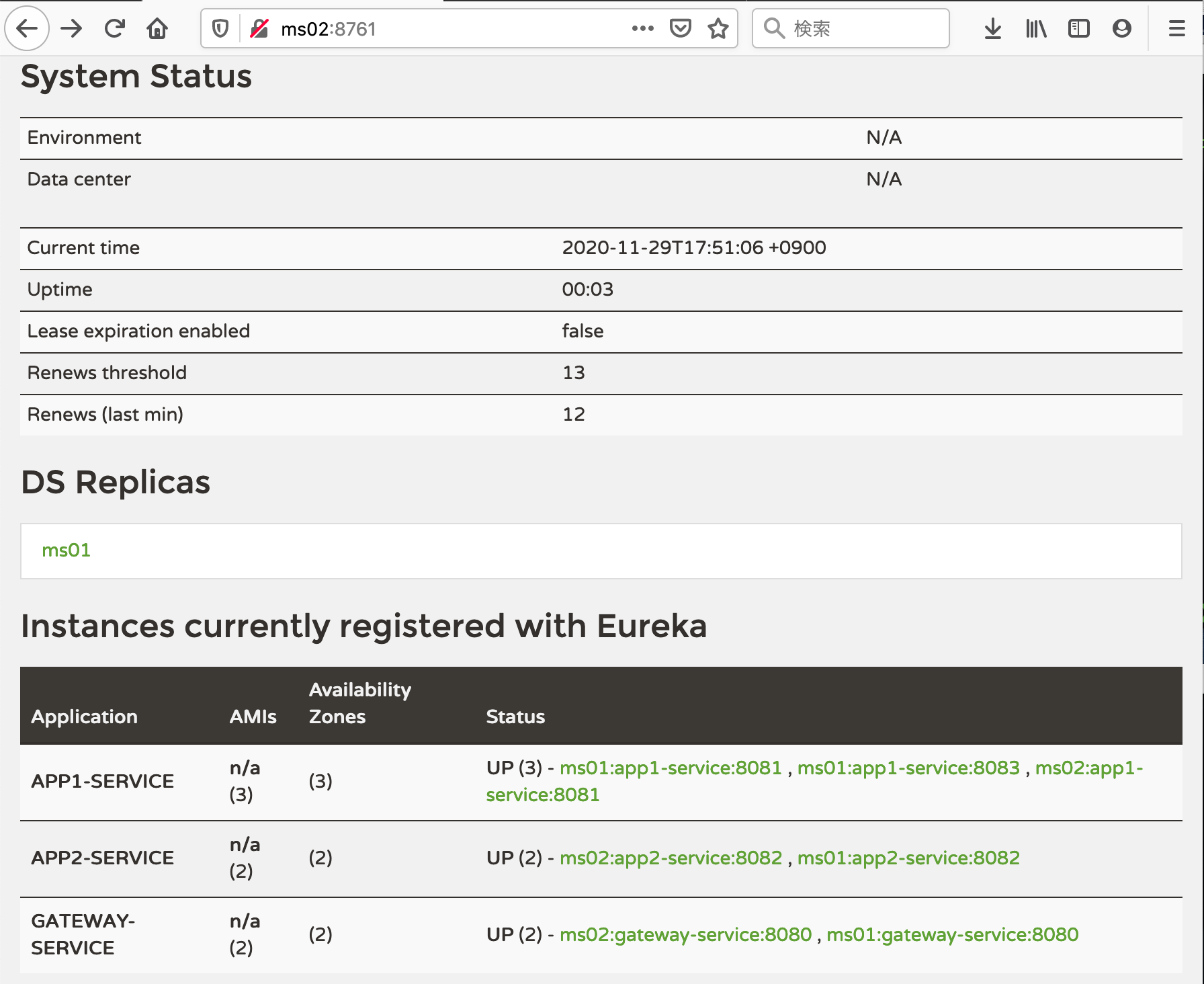The width and height of the screenshot is (1204, 984).
Task: Click the Data center label
Action: 79,179
